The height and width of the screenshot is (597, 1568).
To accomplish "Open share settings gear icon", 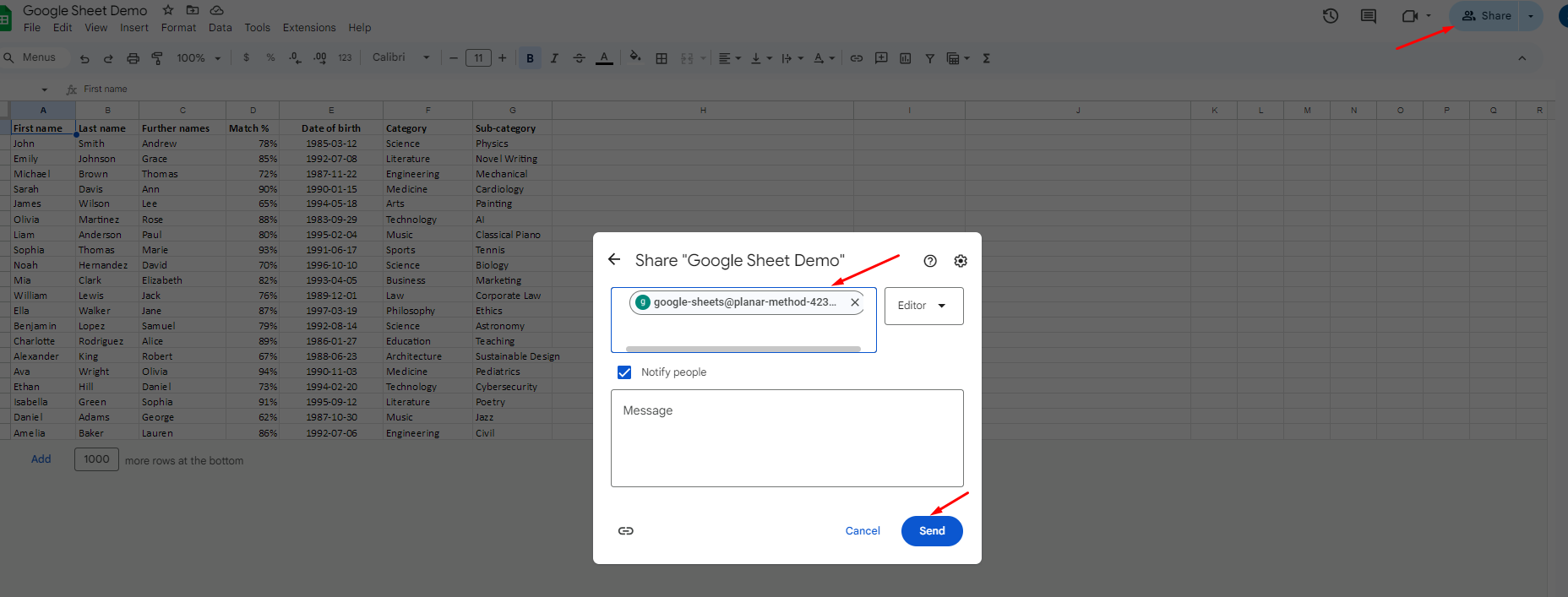I will 961,261.
